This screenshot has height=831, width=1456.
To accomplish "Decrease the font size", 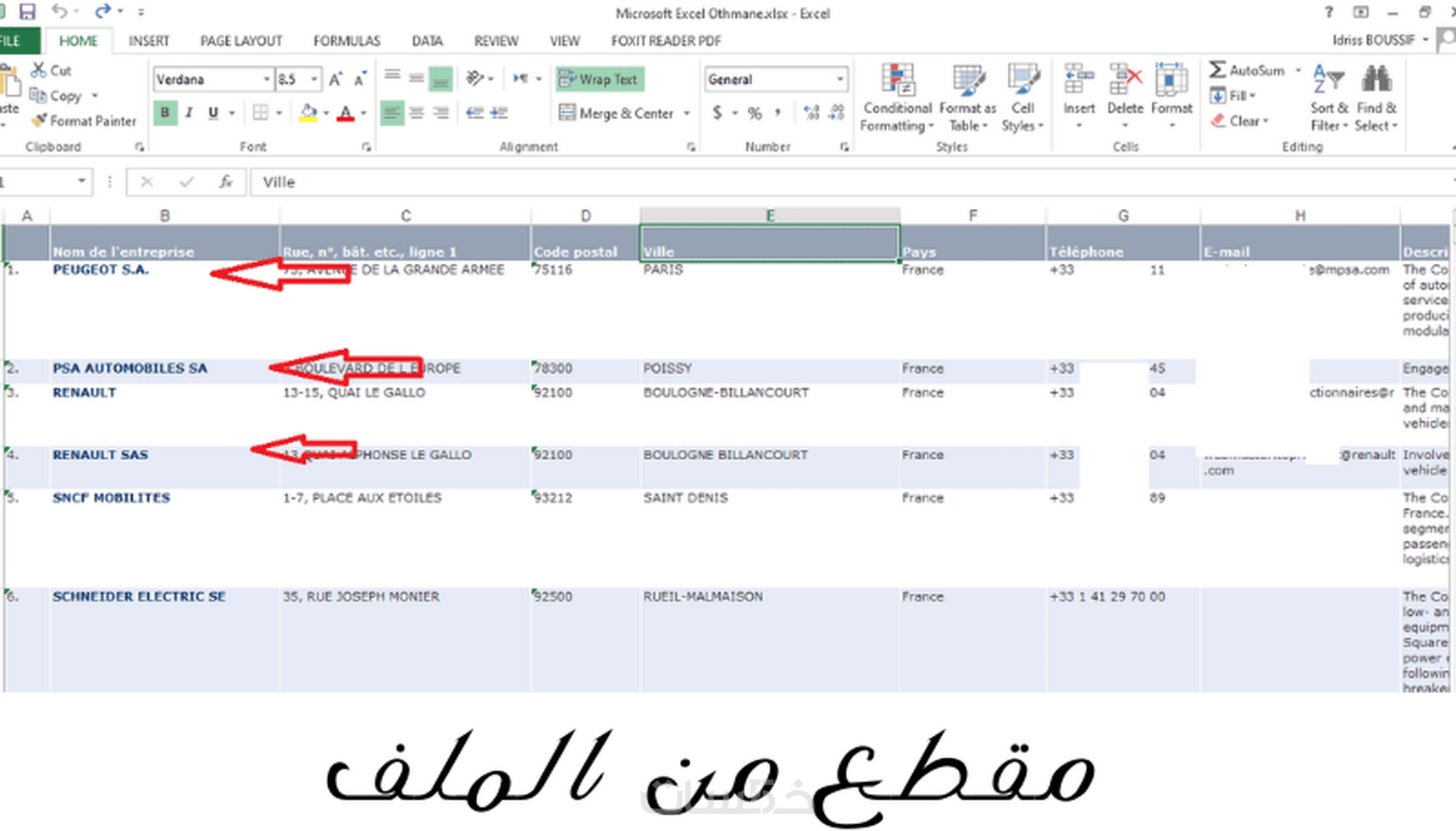I will [x=361, y=80].
